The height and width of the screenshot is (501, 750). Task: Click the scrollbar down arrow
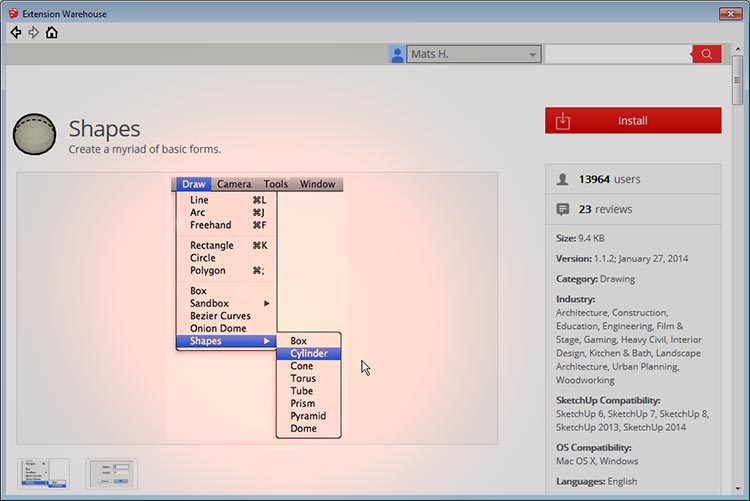click(737, 489)
